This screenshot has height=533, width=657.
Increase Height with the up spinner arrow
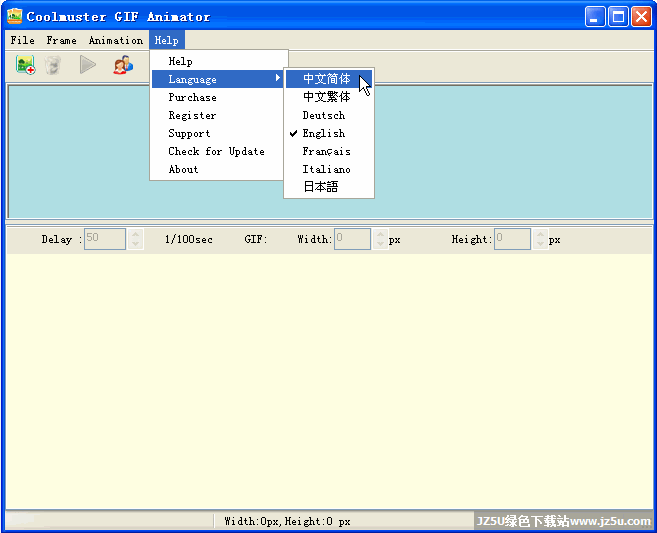coord(541,234)
